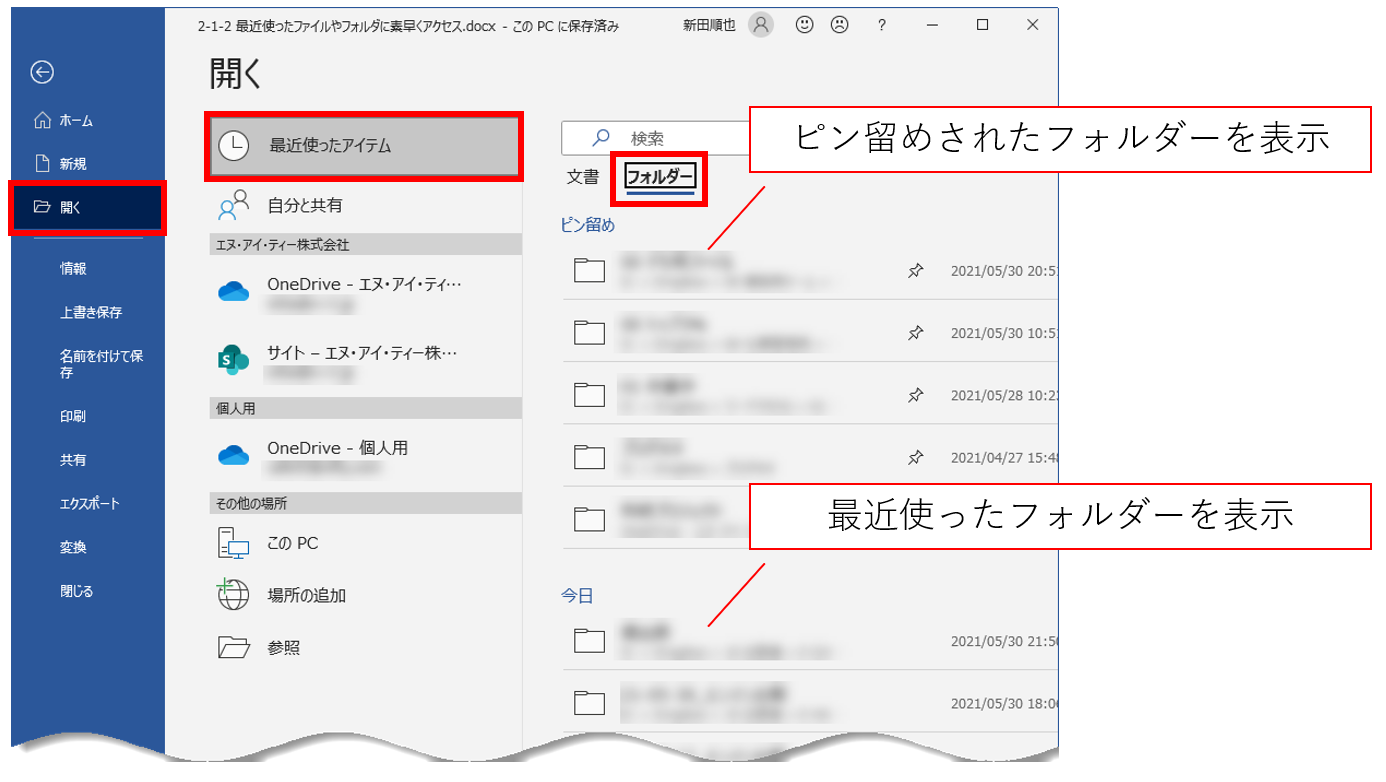Open 自分と共有 shared files
Viewport: 1386px width, 782px height.
(304, 205)
